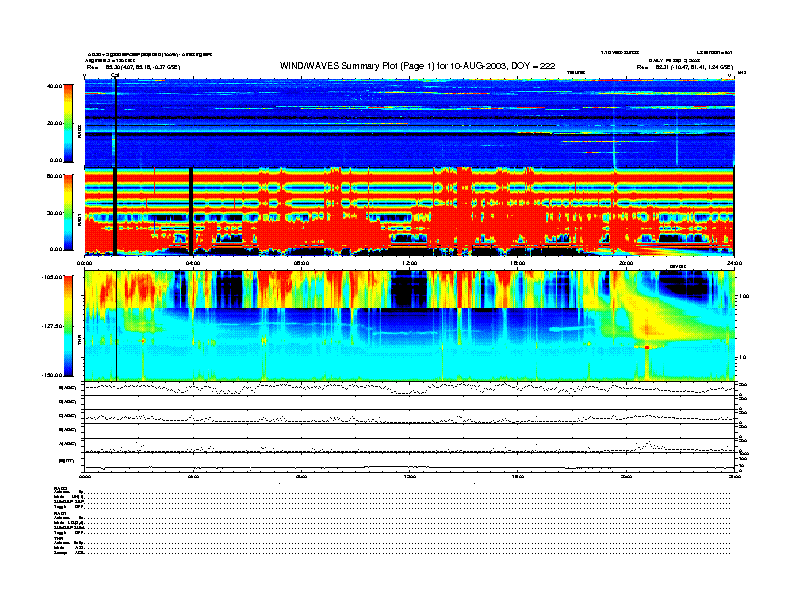Screen dimensions: 792x612
Task: Click the WIND/WAVES Summary Plot title
Action: (x=417, y=66)
